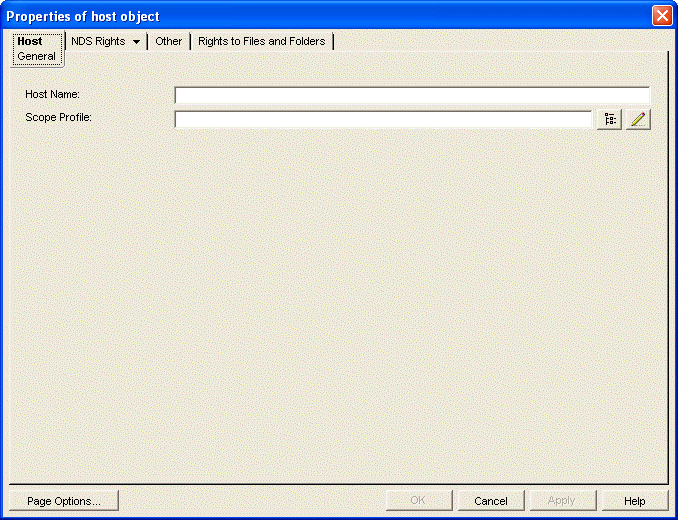Click the Scope Profile label

[x=58, y=117]
